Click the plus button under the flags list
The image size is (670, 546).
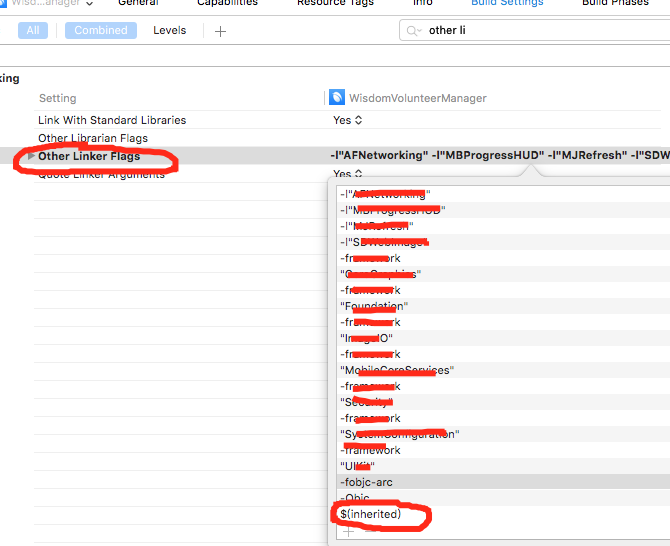[348, 531]
